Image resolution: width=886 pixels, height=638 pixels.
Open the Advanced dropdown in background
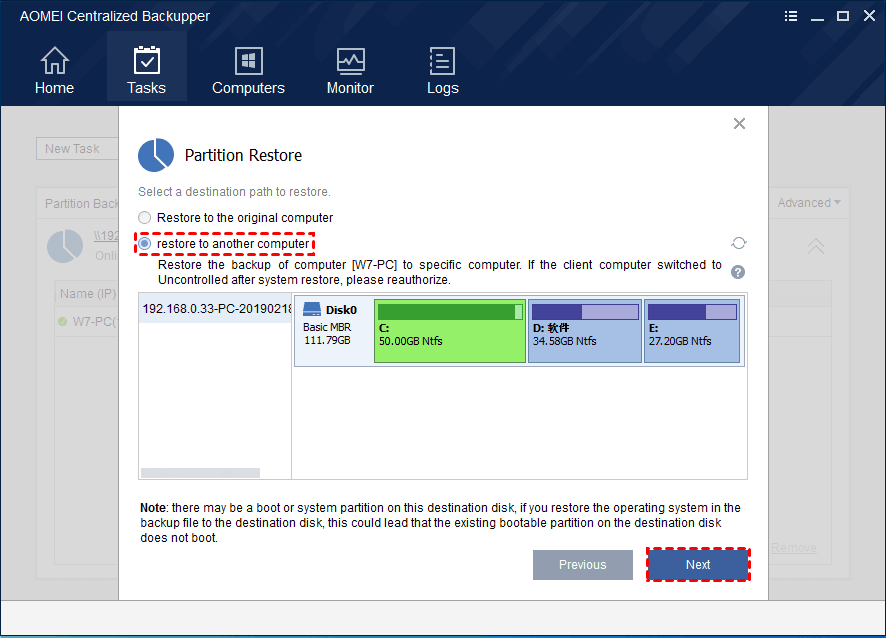point(809,202)
